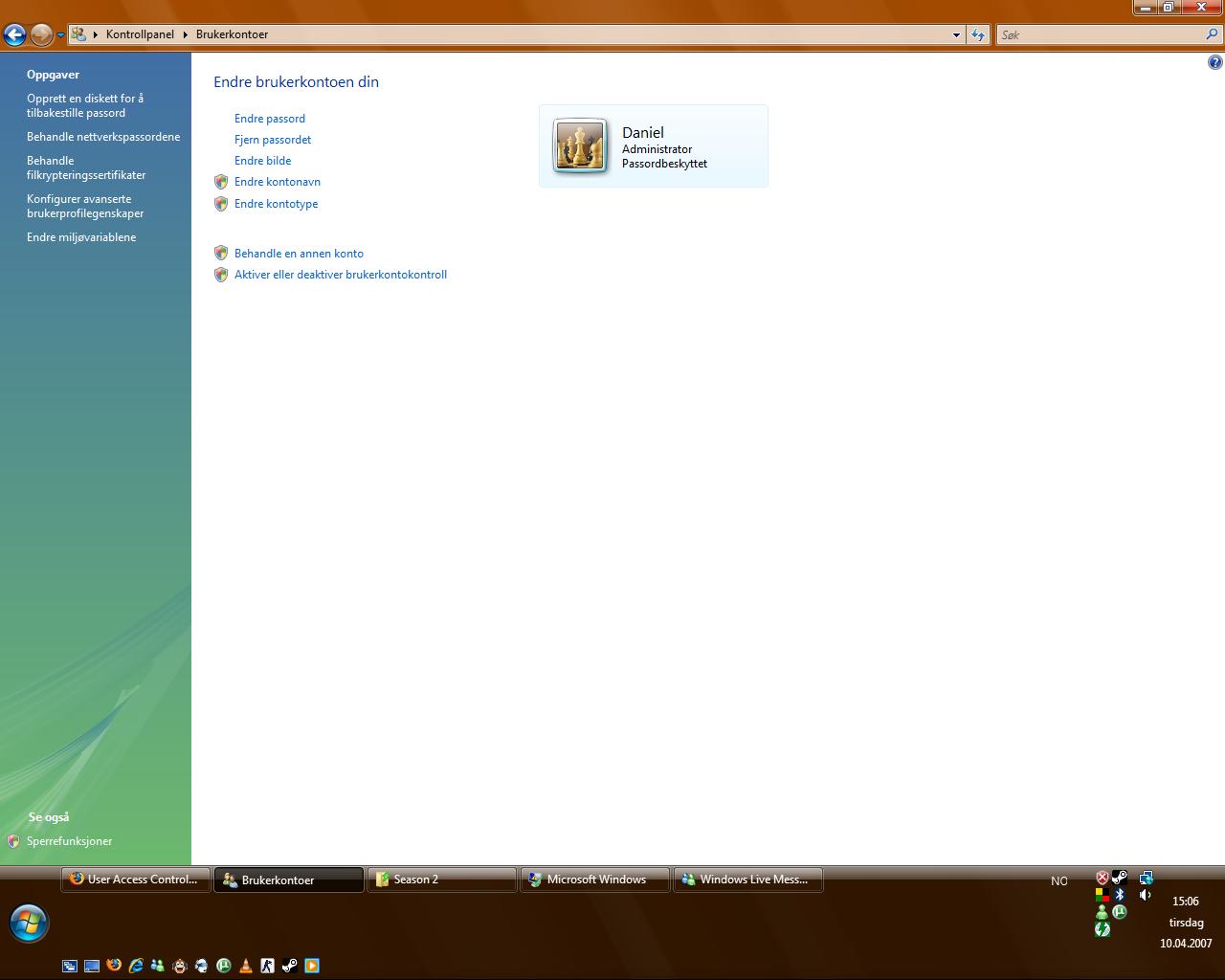Click the four colored squares tray icon
The image size is (1225, 980).
coord(1102,895)
